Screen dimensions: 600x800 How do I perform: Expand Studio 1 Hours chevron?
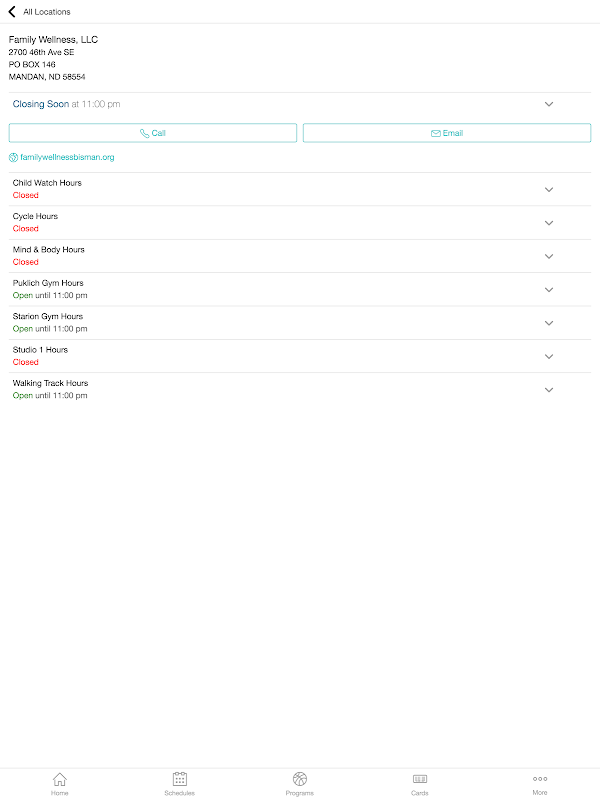[549, 357]
